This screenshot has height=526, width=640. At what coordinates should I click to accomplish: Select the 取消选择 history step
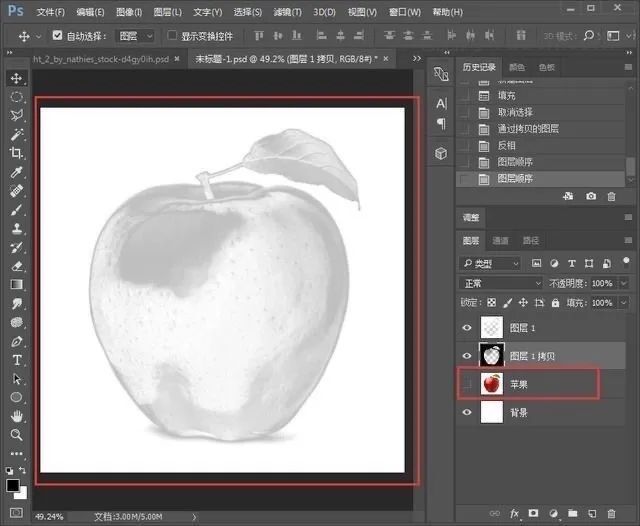point(512,112)
